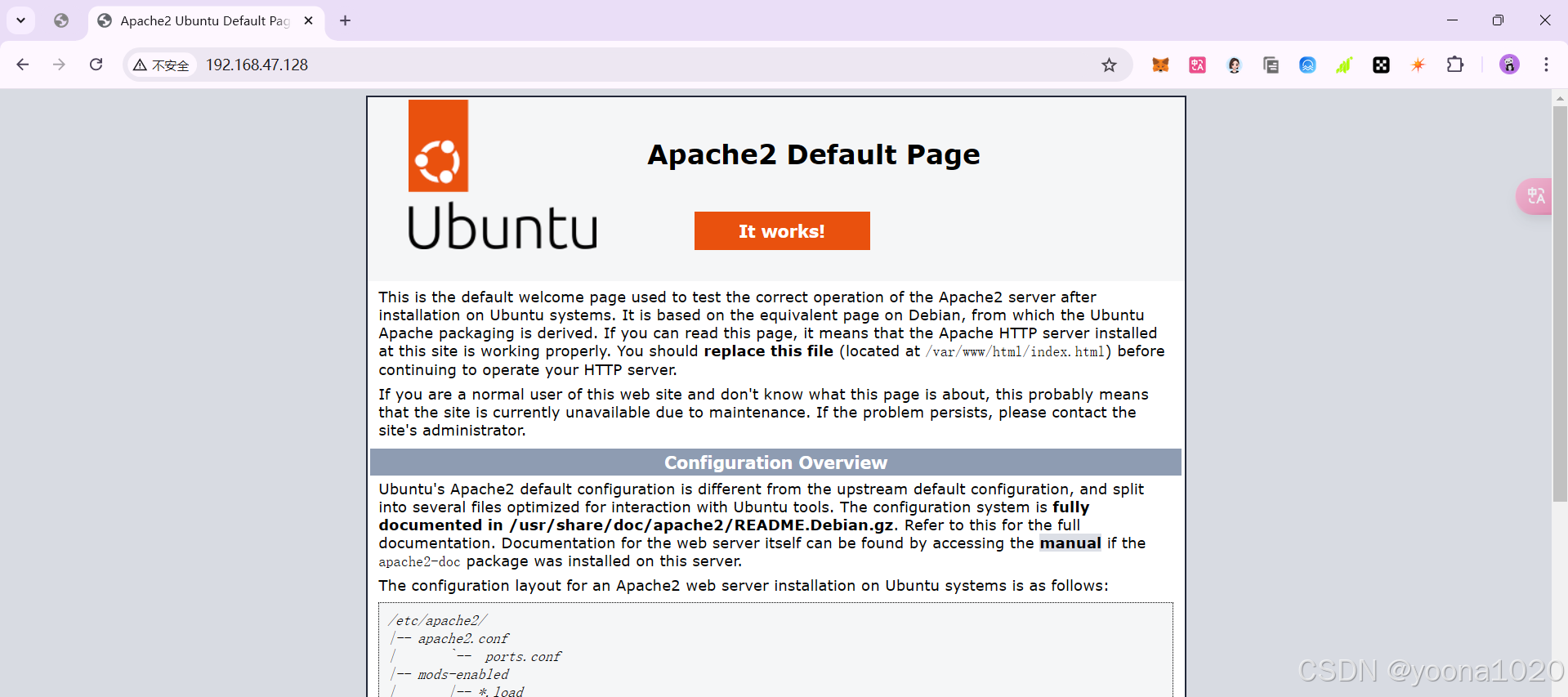Open the Chrome profile avatar
The height and width of the screenshot is (697, 1568).
pyautogui.click(x=1509, y=65)
